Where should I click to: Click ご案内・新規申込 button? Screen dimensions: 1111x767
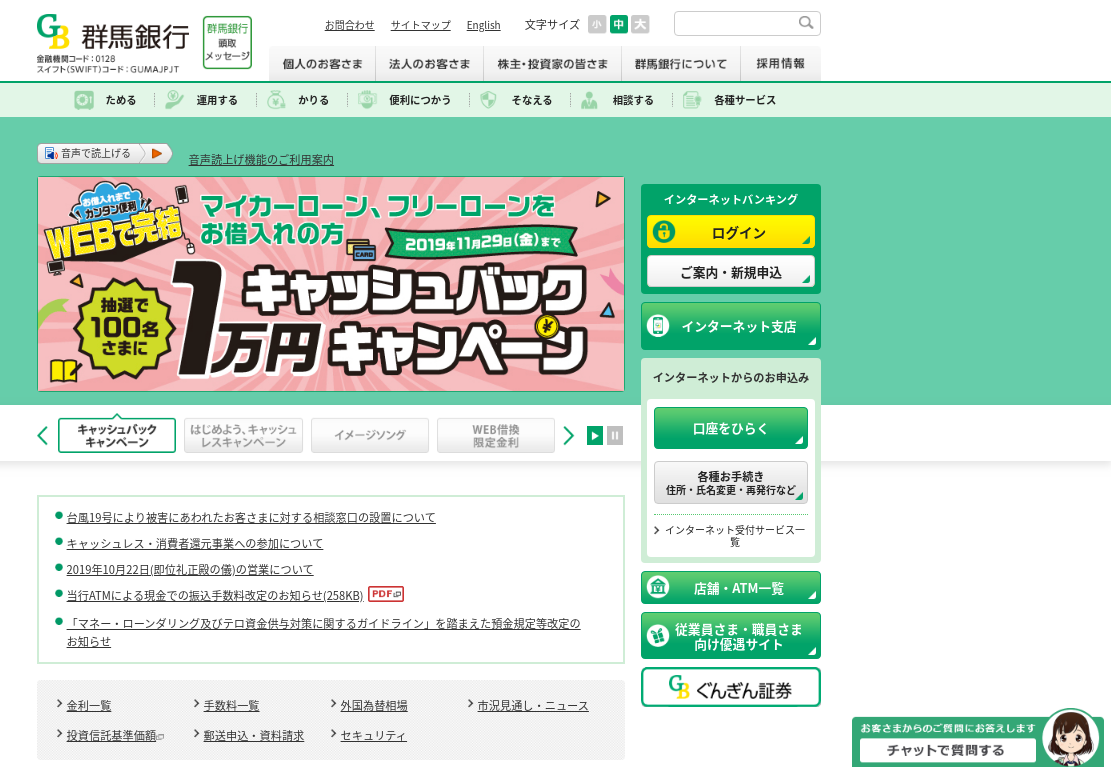(731, 272)
